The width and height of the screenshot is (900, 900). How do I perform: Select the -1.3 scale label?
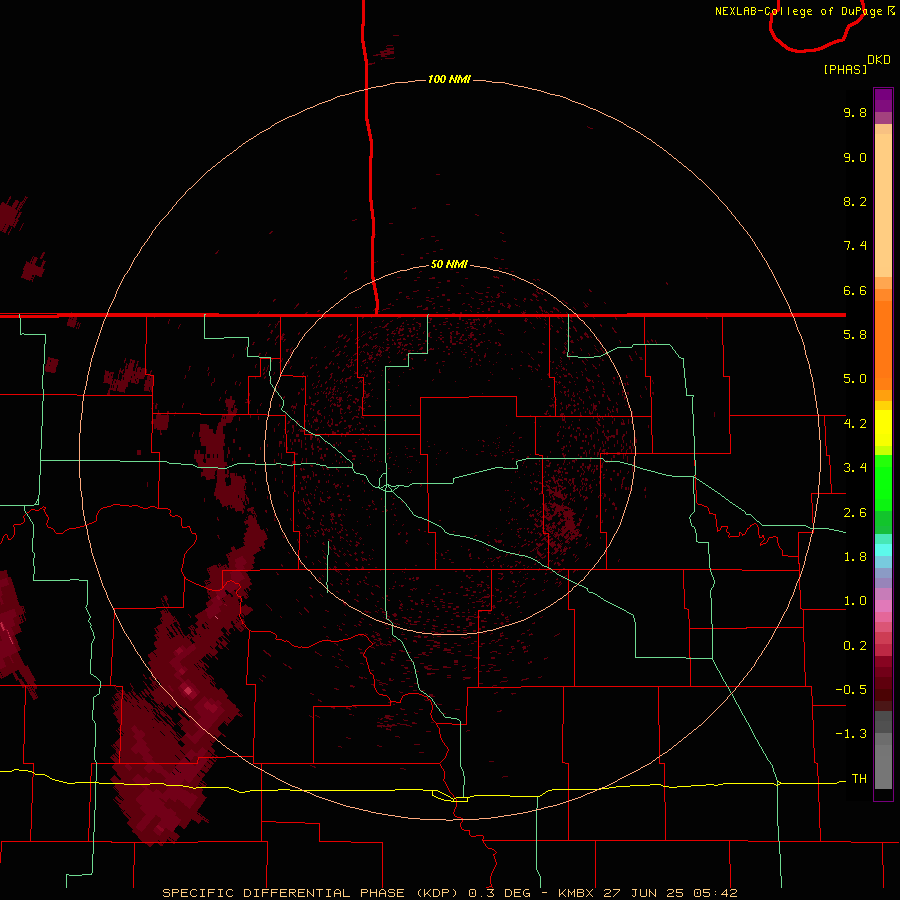click(851, 734)
